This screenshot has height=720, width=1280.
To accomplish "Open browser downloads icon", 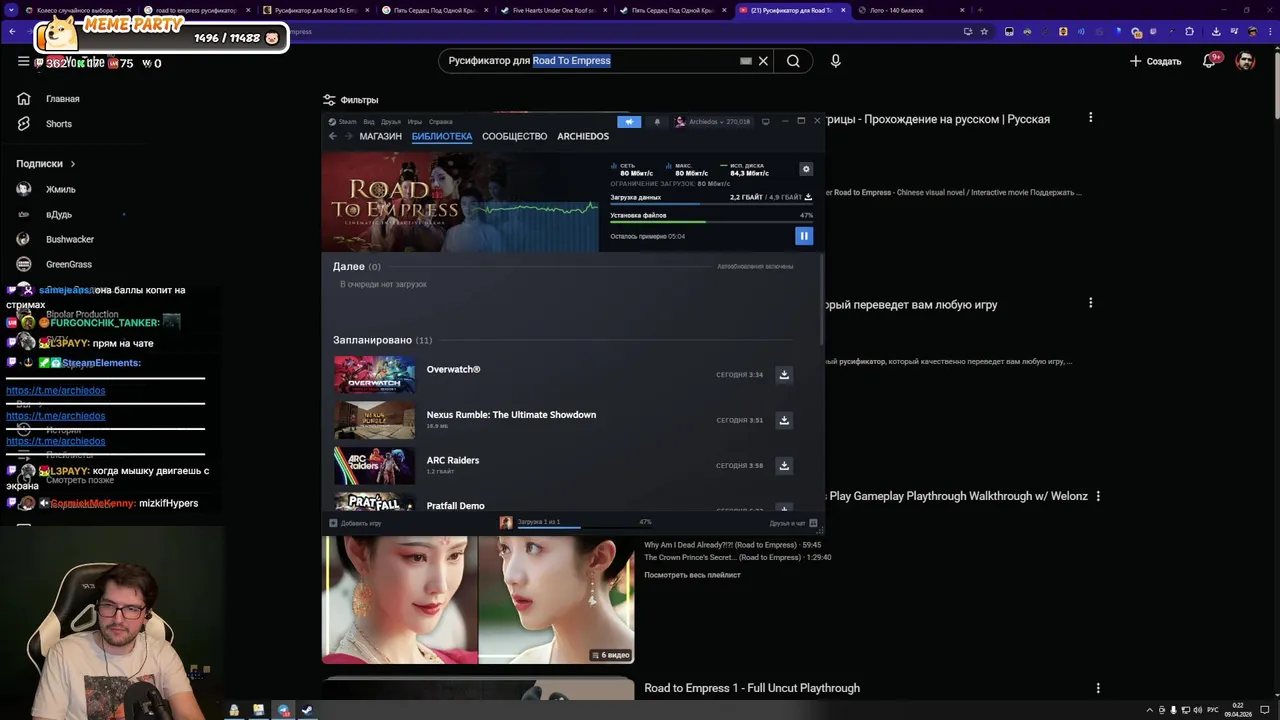I will (x=1215, y=31).
